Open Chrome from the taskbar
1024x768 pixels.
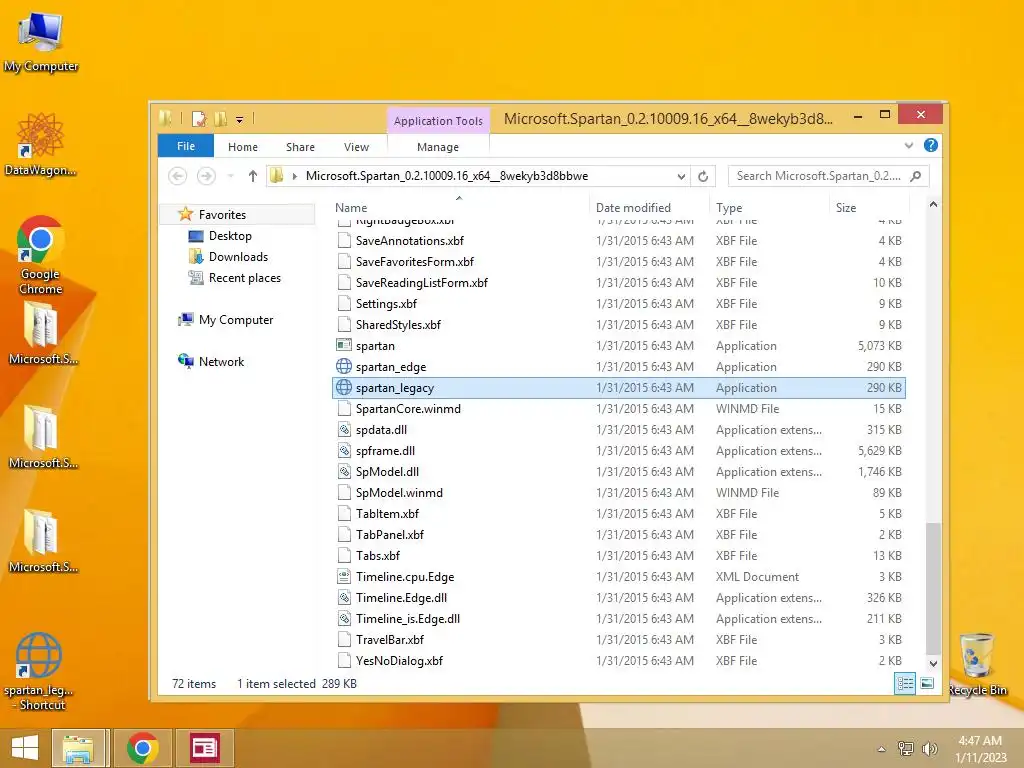pyautogui.click(x=143, y=748)
